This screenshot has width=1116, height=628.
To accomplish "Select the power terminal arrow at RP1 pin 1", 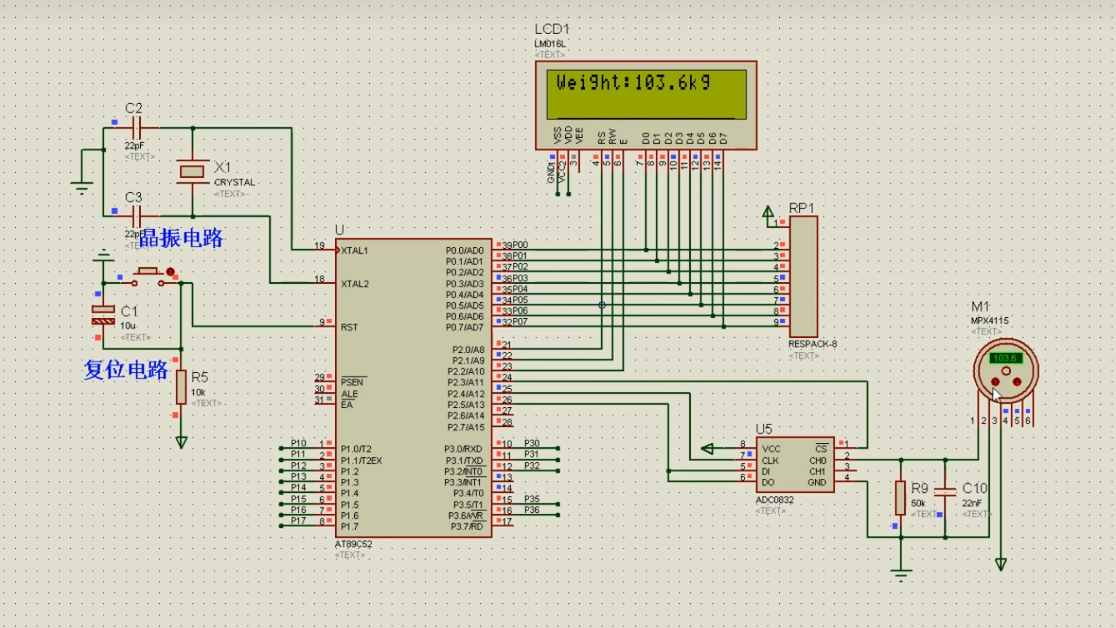I will 768,213.
